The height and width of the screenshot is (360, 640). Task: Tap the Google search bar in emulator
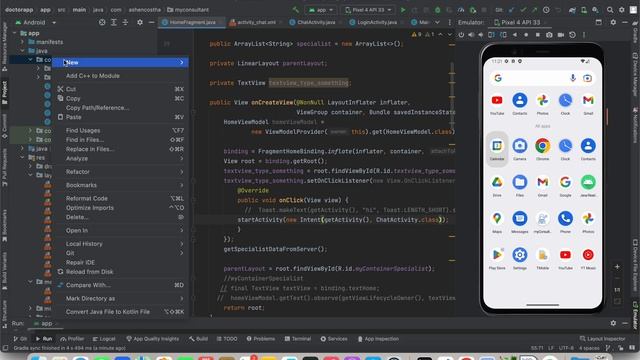tap(542, 78)
